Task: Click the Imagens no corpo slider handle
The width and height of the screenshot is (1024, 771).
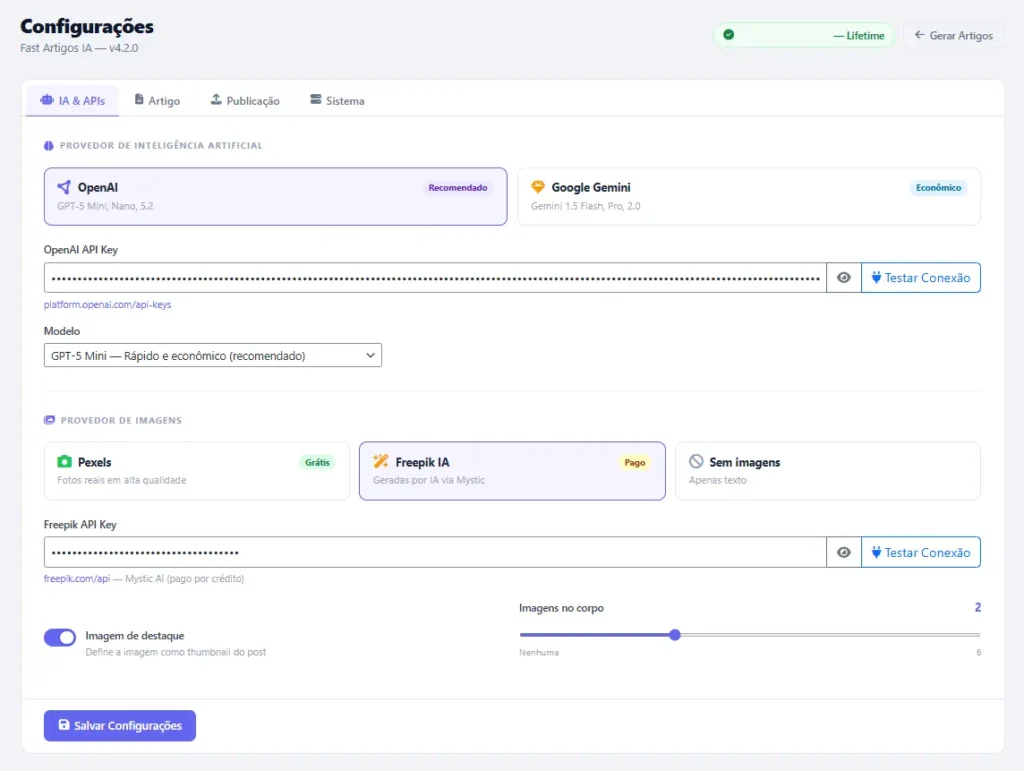Action: tap(675, 635)
